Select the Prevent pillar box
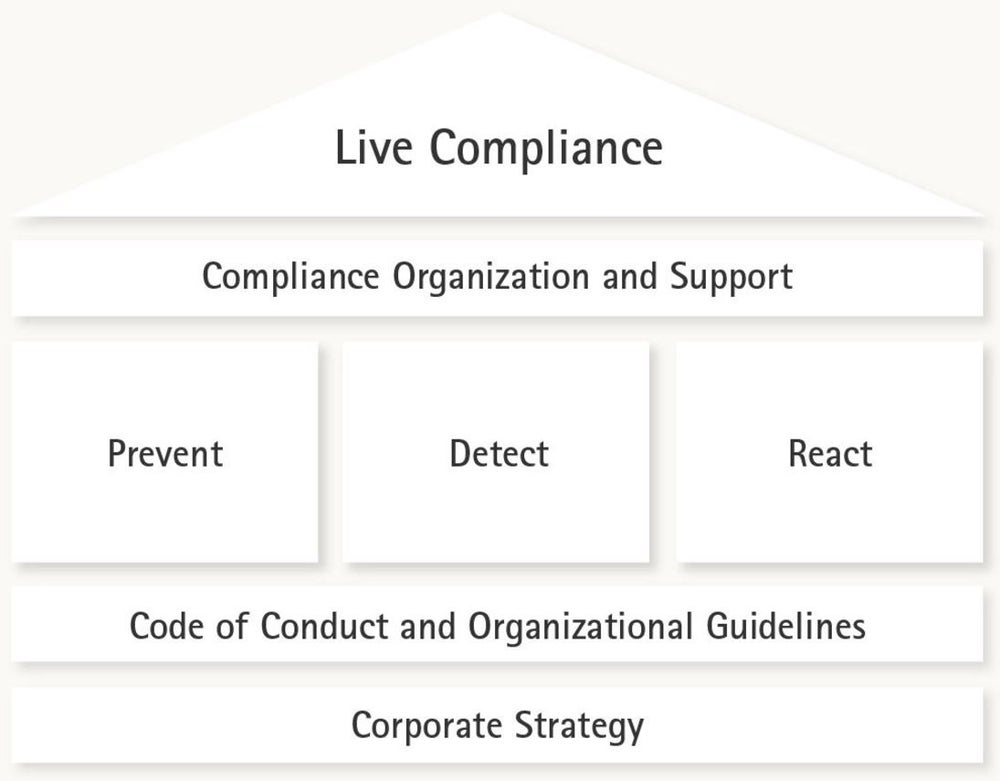This screenshot has height=781, width=1000. [165, 452]
